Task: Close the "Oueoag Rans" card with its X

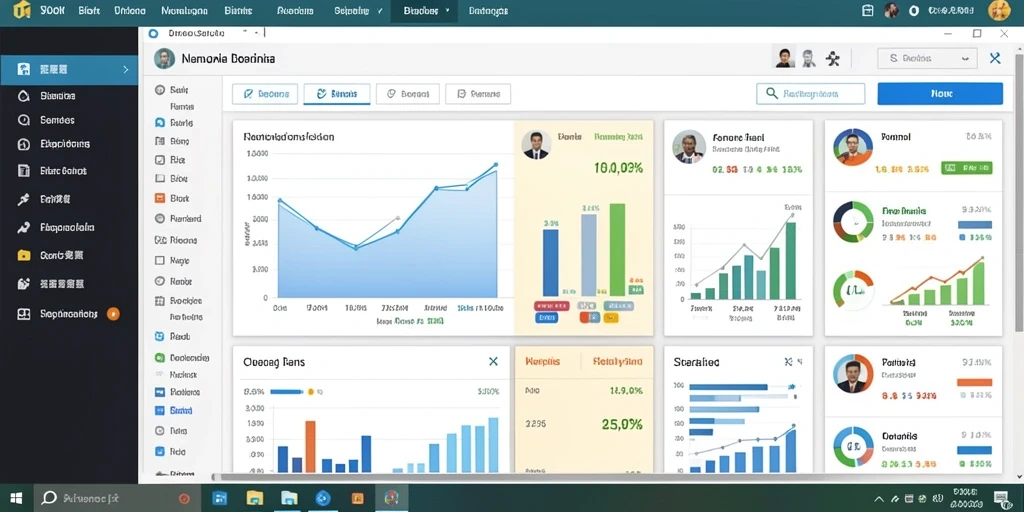Action: [493, 361]
